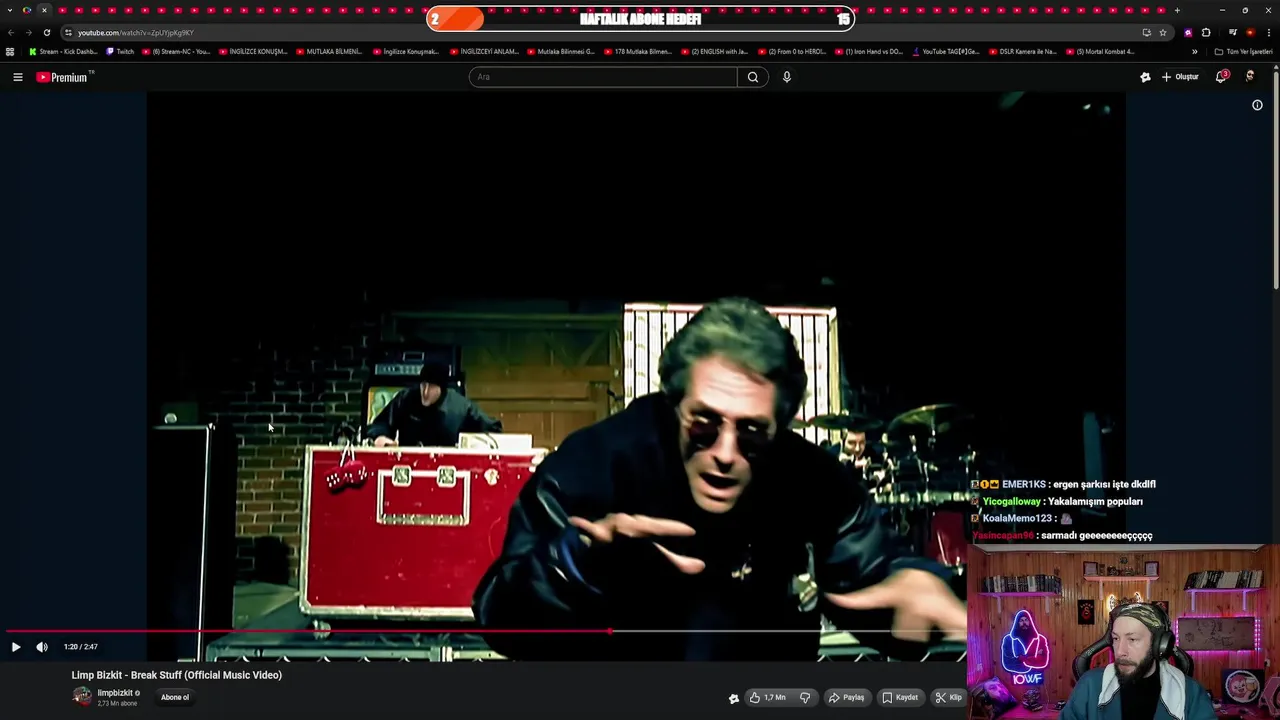
Task: Expand the hidden bookmarks chevron
Action: [x=1194, y=52]
